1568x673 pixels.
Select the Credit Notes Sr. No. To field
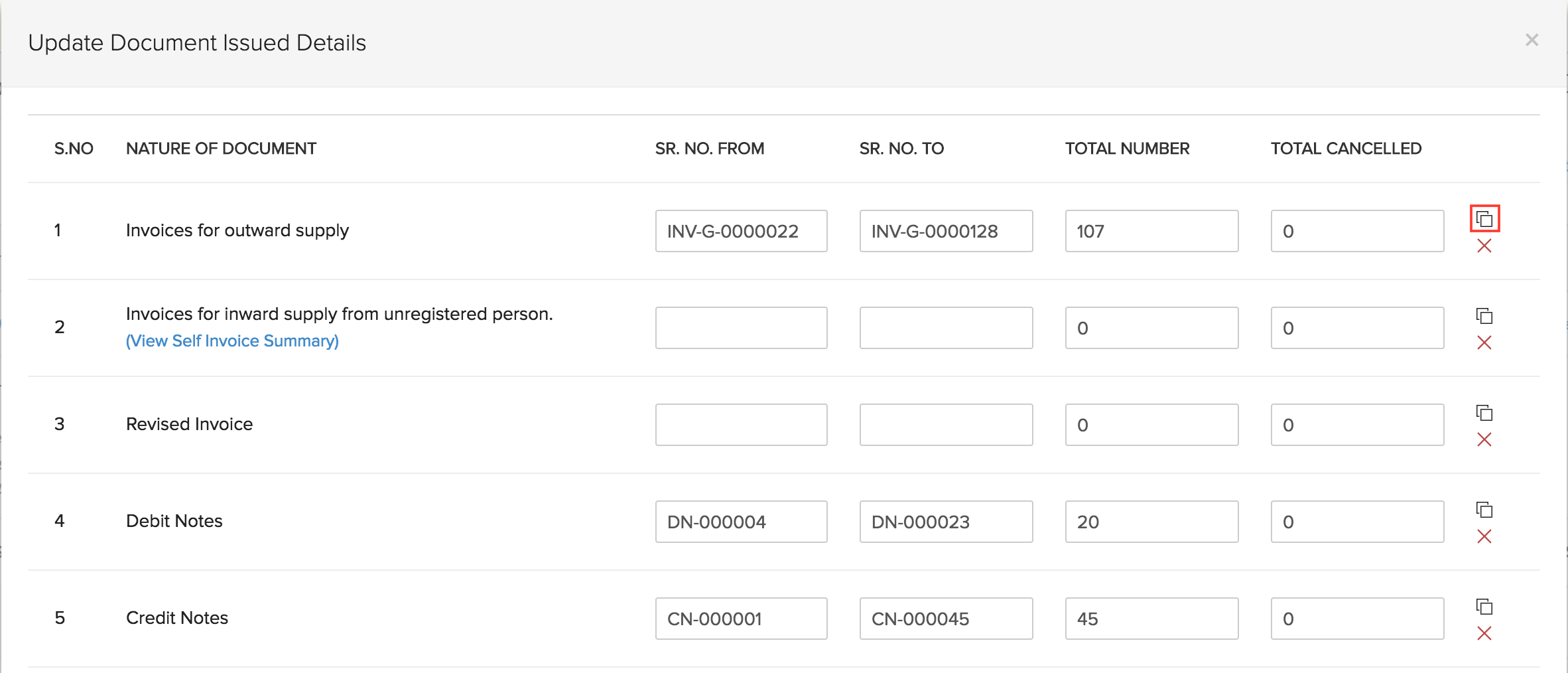pos(946,619)
